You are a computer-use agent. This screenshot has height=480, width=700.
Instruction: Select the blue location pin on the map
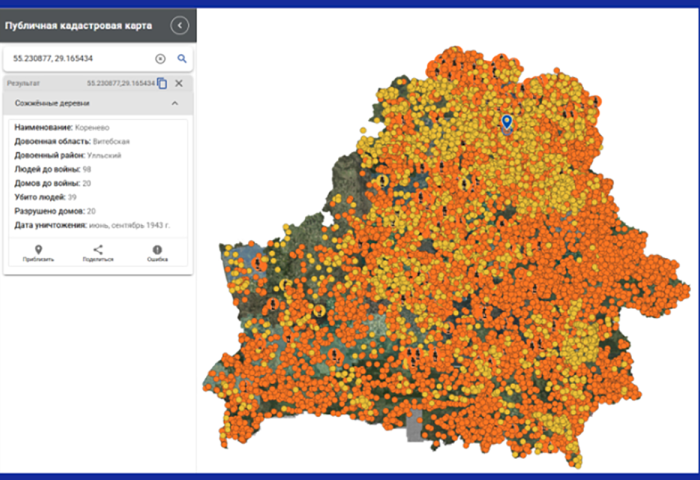pos(507,122)
